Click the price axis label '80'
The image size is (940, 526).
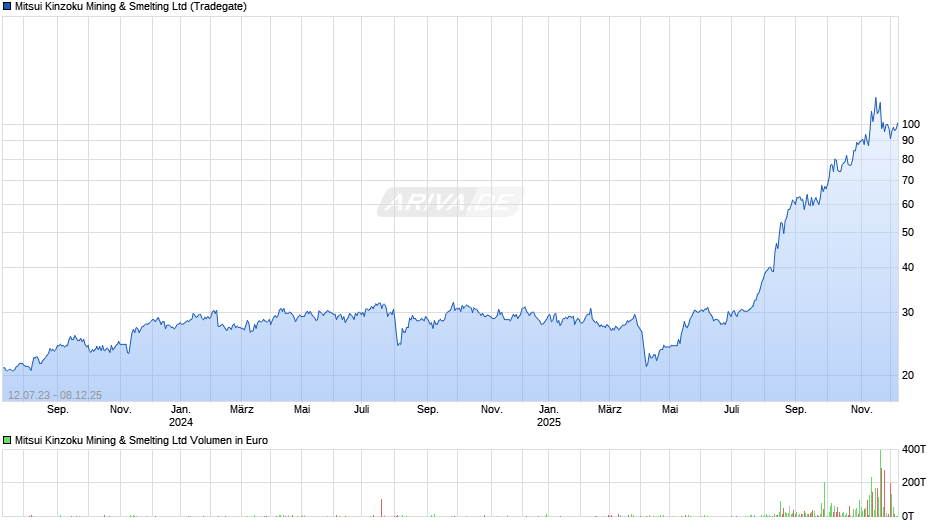tap(908, 160)
